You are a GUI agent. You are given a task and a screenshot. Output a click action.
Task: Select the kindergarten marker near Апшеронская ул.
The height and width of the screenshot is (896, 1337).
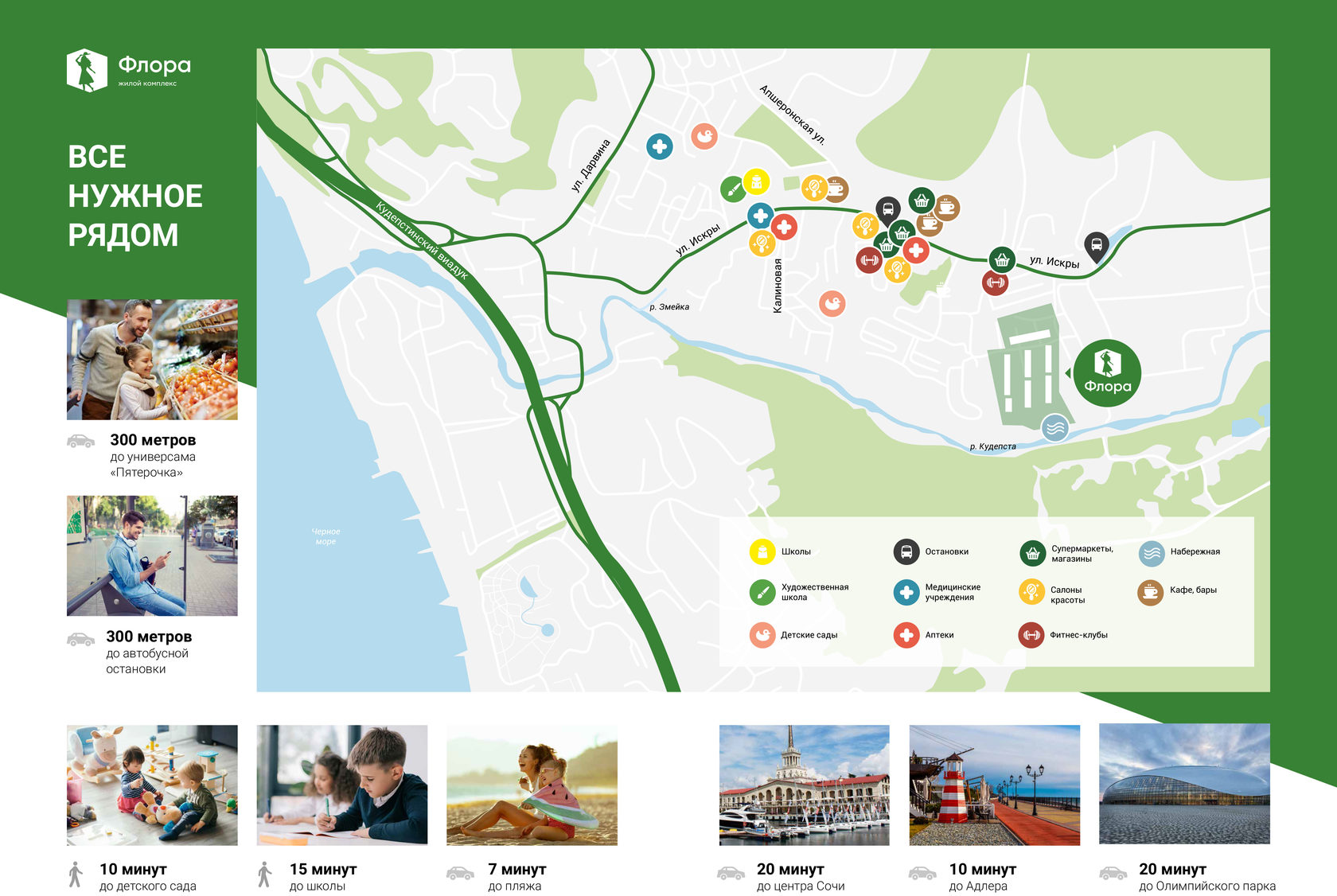[x=704, y=137]
